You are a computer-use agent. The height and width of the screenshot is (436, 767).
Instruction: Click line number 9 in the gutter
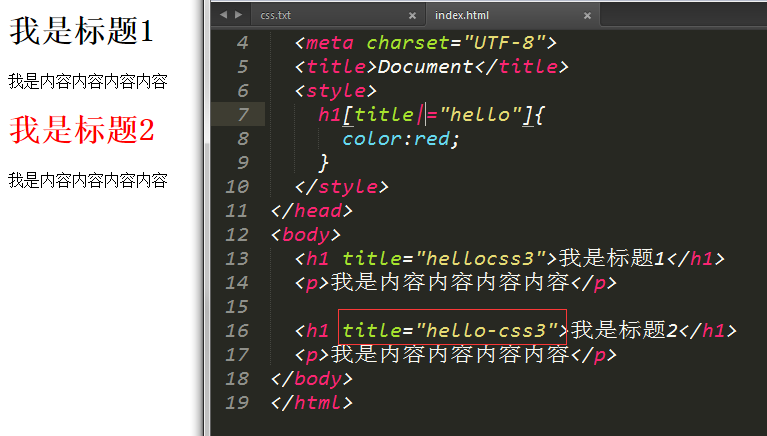click(243, 162)
